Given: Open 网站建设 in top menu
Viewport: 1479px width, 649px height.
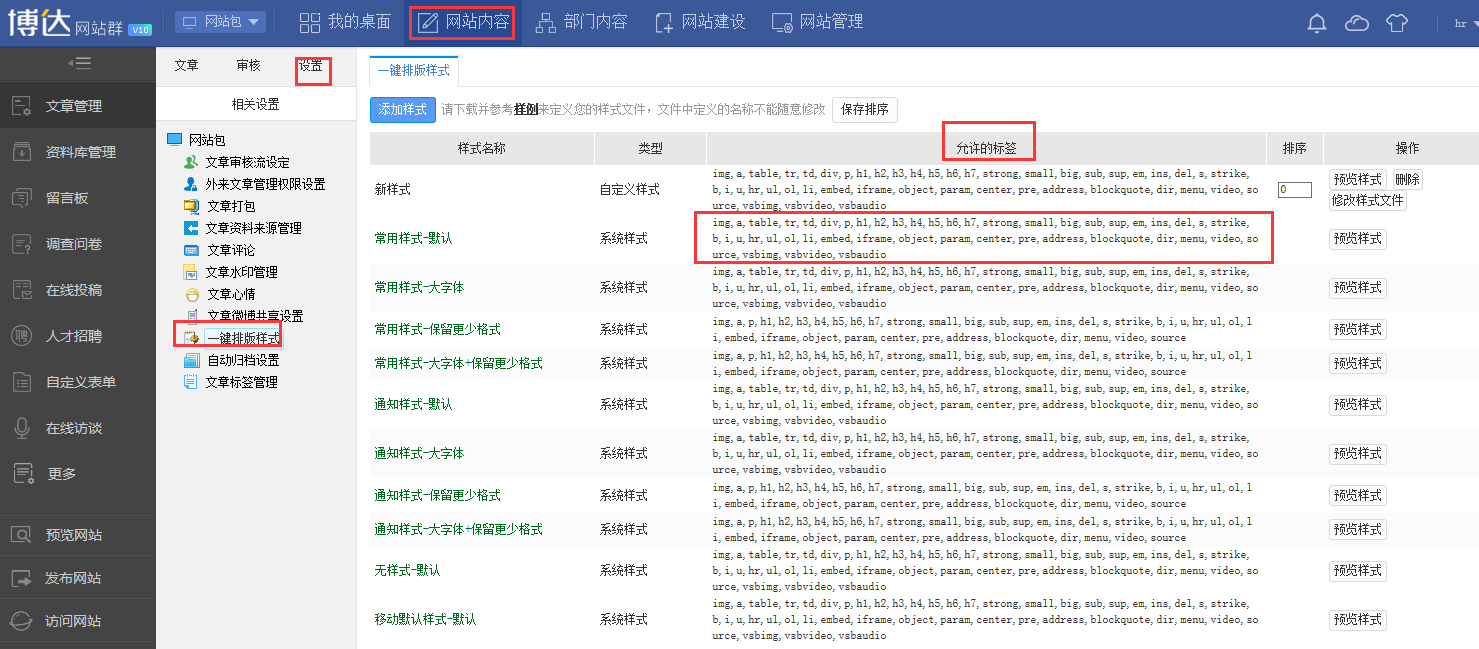Looking at the screenshot, I should (x=700, y=22).
